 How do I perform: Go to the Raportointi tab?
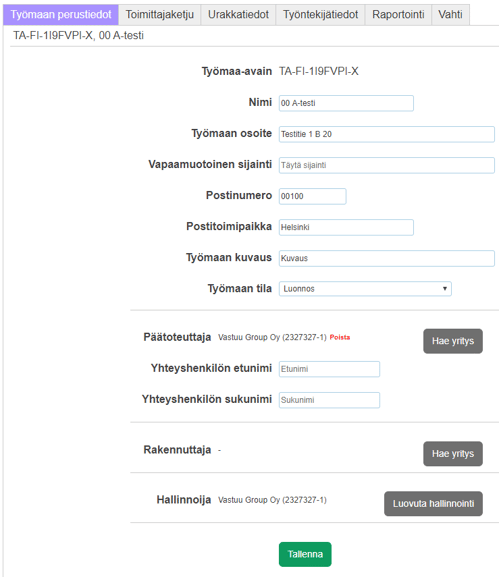(398, 15)
